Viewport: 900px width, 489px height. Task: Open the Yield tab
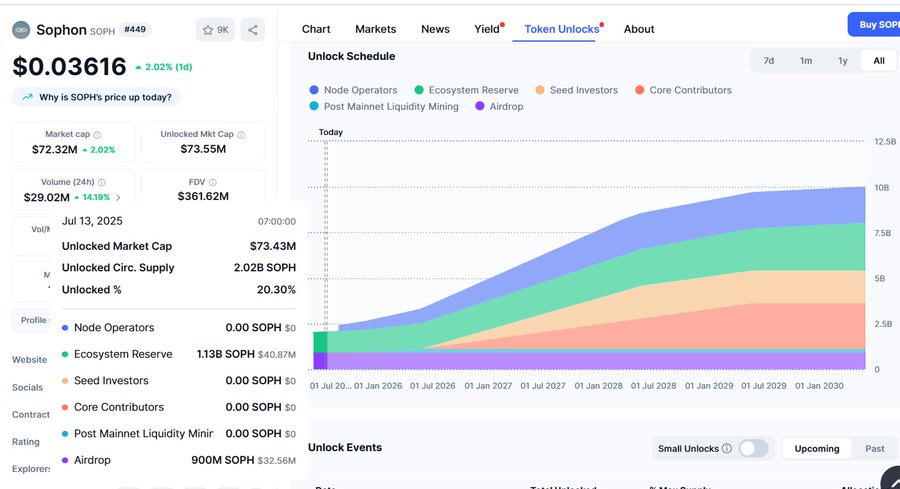coord(487,29)
